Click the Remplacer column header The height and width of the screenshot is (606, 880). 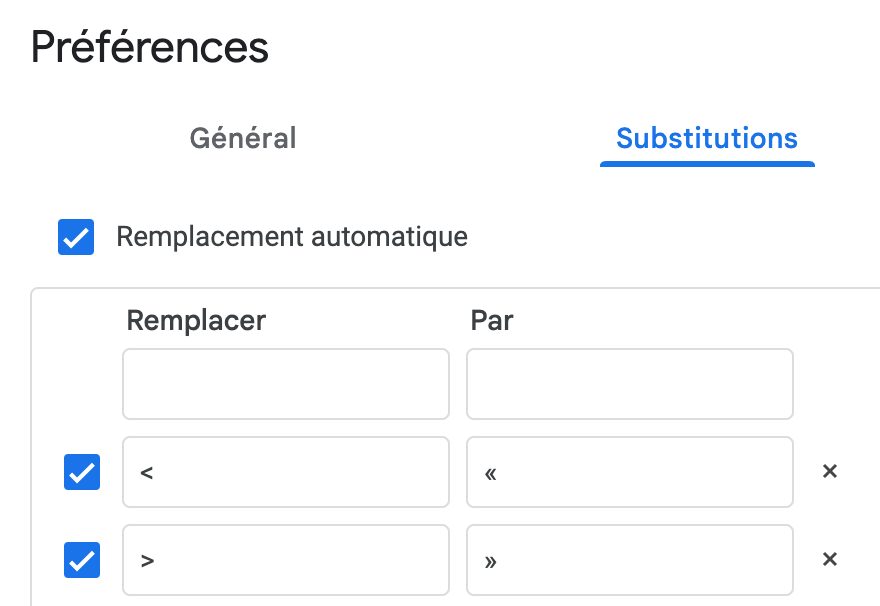(196, 320)
